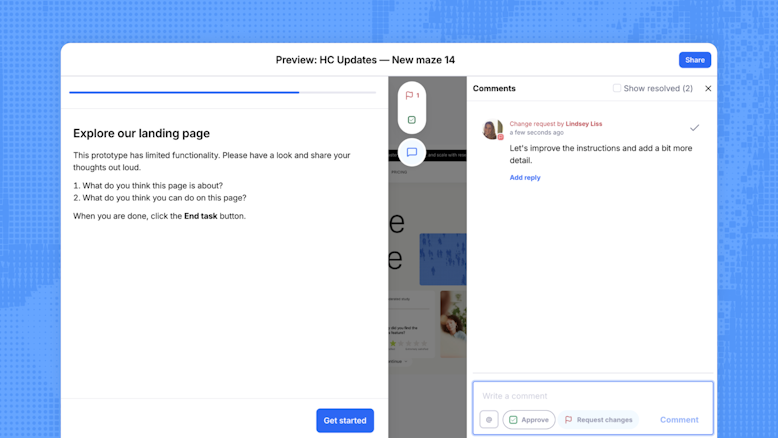The width and height of the screenshot is (778, 438).
Task: Click 'What do you think this page is about?'
Action: 152,186
